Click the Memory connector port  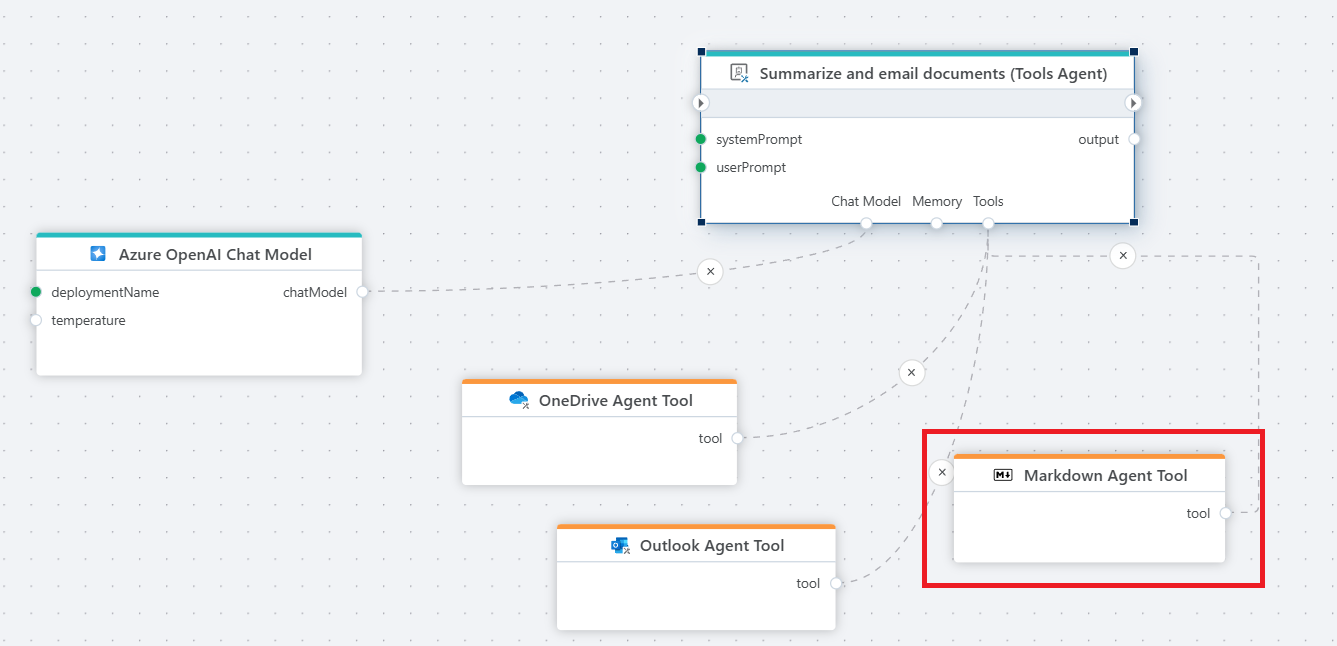(937, 223)
